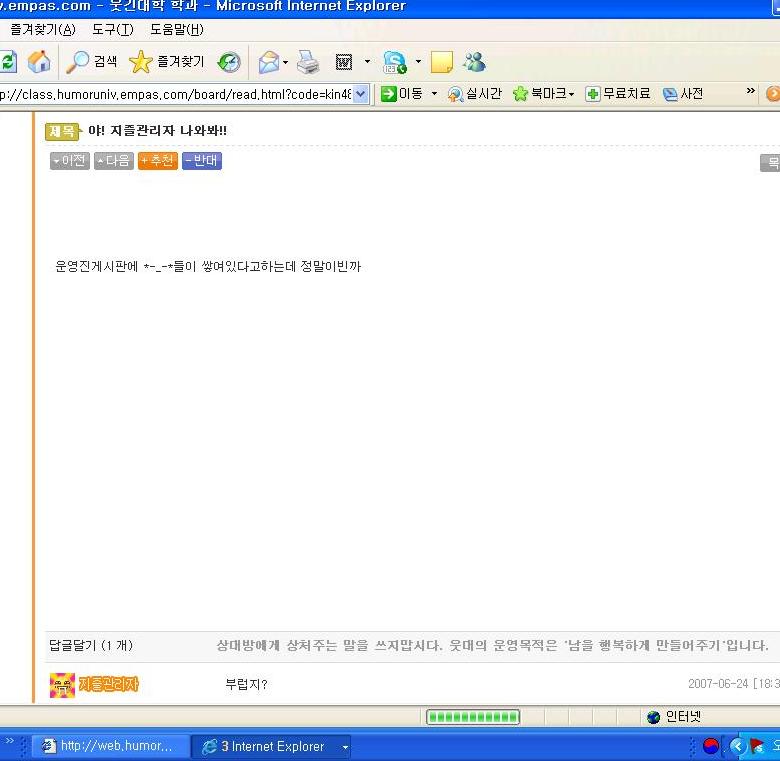Open the 도구(T) menu
Image resolution: width=780 pixels, height=761 pixels.
[113, 30]
